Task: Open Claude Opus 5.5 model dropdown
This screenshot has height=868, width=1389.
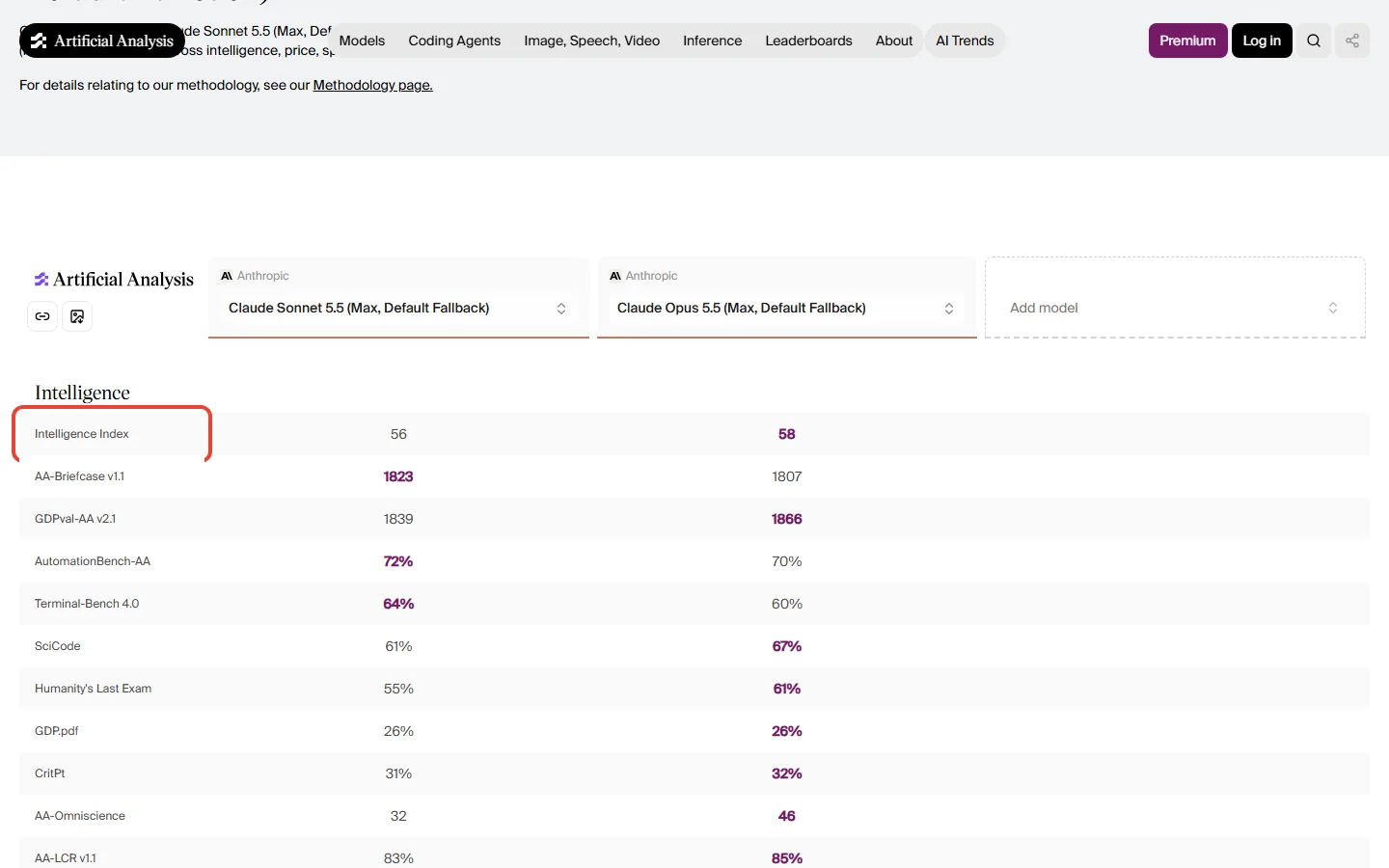Action: pos(787,308)
